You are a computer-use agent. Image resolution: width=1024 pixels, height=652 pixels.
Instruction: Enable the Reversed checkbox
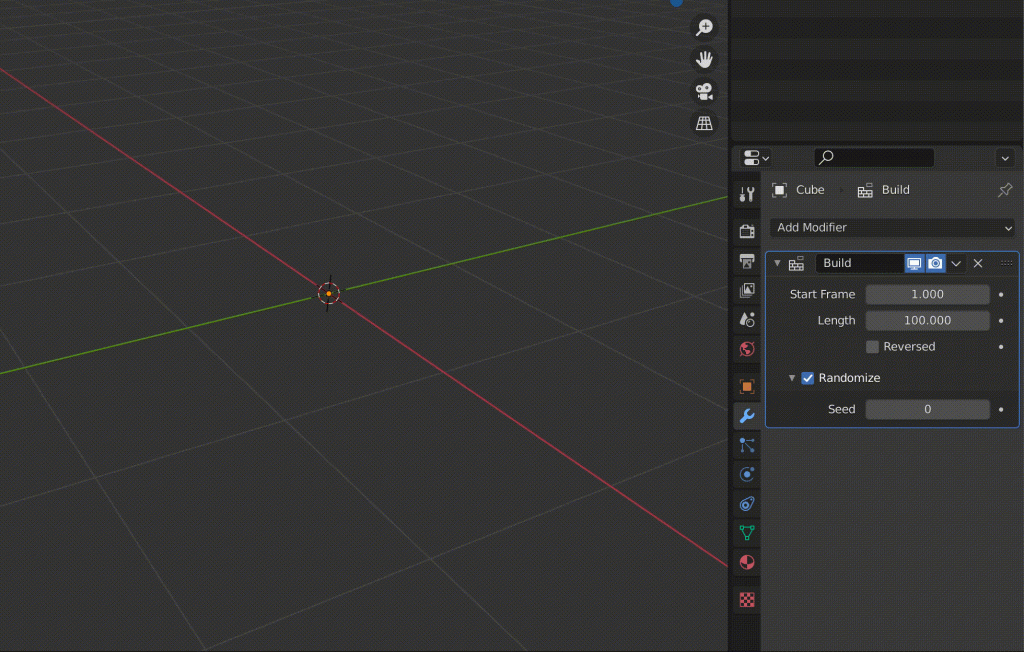click(x=872, y=346)
